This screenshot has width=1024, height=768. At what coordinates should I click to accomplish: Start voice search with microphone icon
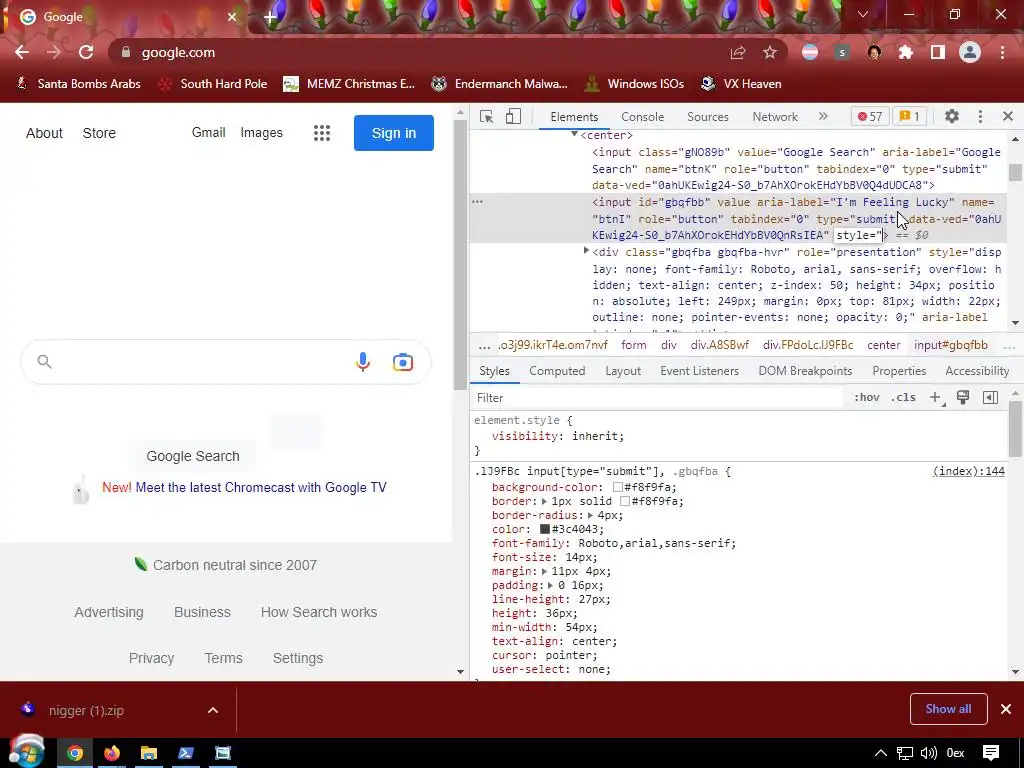[x=363, y=362]
